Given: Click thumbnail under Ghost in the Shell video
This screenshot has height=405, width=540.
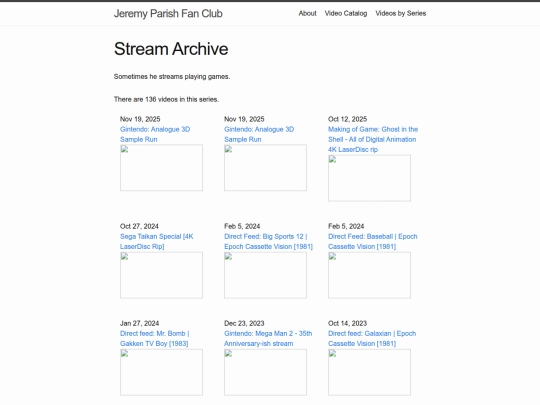Looking at the screenshot, I should pyautogui.click(x=369, y=178).
